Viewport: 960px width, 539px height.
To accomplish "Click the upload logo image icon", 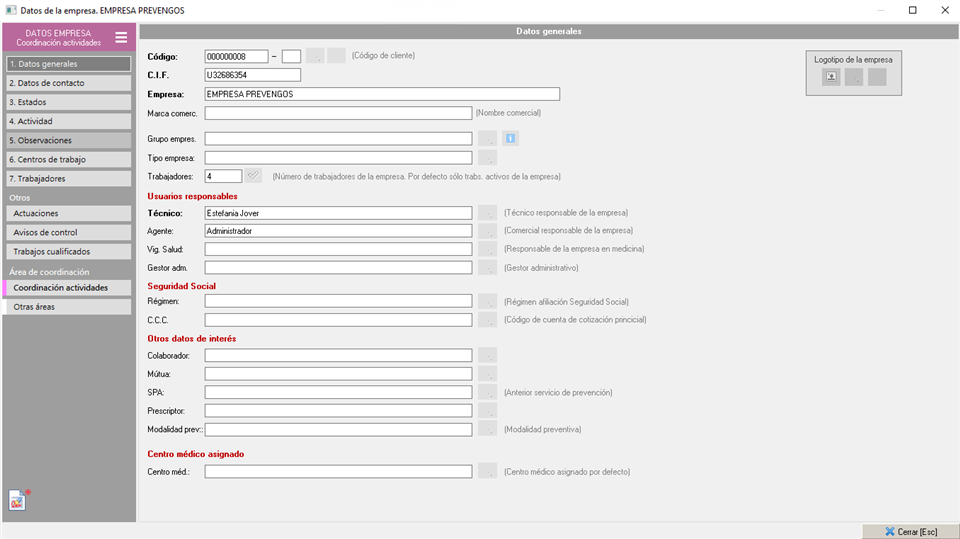I will click(x=831, y=78).
